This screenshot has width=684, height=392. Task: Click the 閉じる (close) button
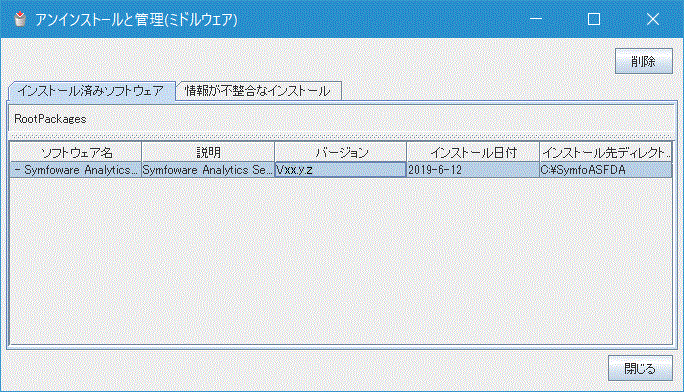[x=640, y=368]
